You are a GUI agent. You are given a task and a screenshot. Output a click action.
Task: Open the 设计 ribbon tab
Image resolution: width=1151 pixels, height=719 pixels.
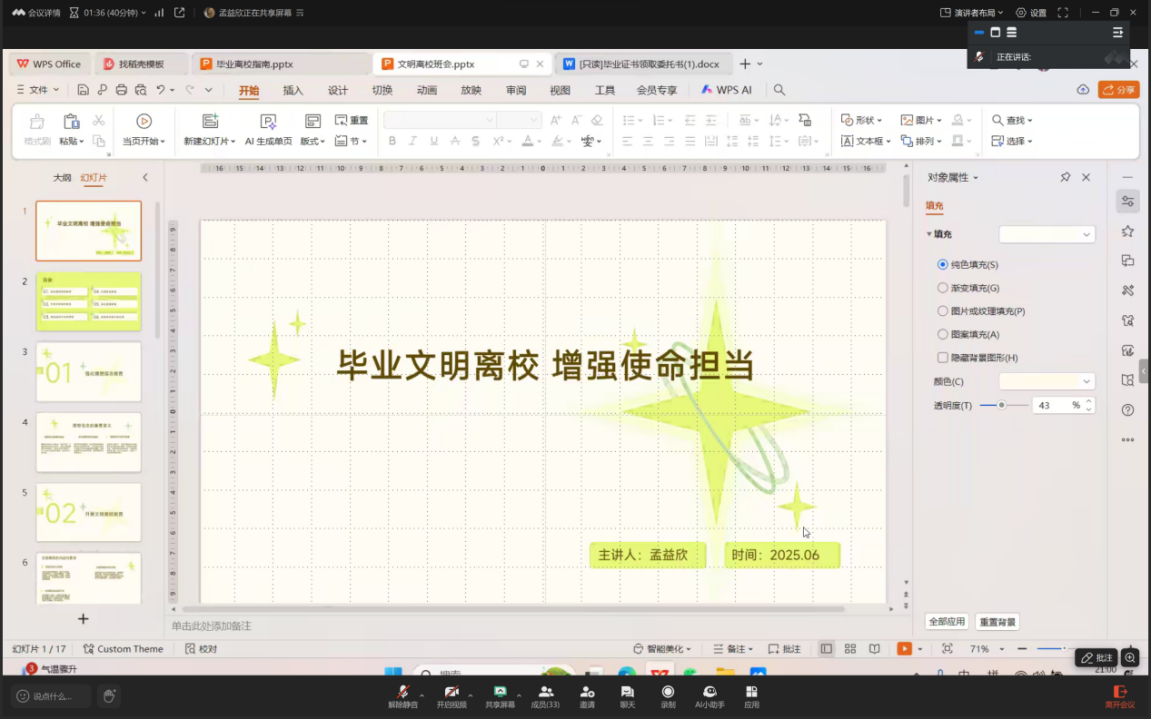pyautogui.click(x=338, y=90)
